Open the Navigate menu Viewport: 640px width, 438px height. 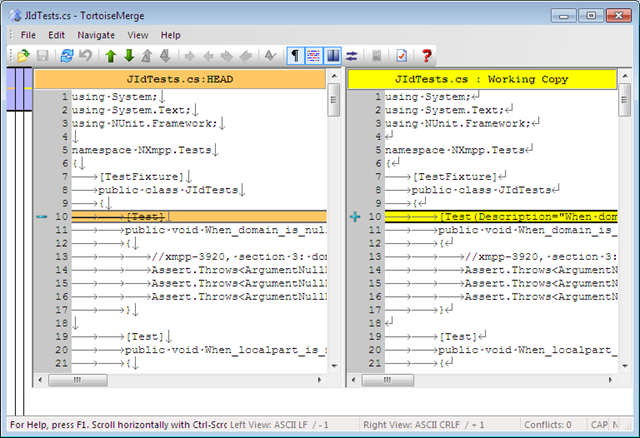pos(96,35)
